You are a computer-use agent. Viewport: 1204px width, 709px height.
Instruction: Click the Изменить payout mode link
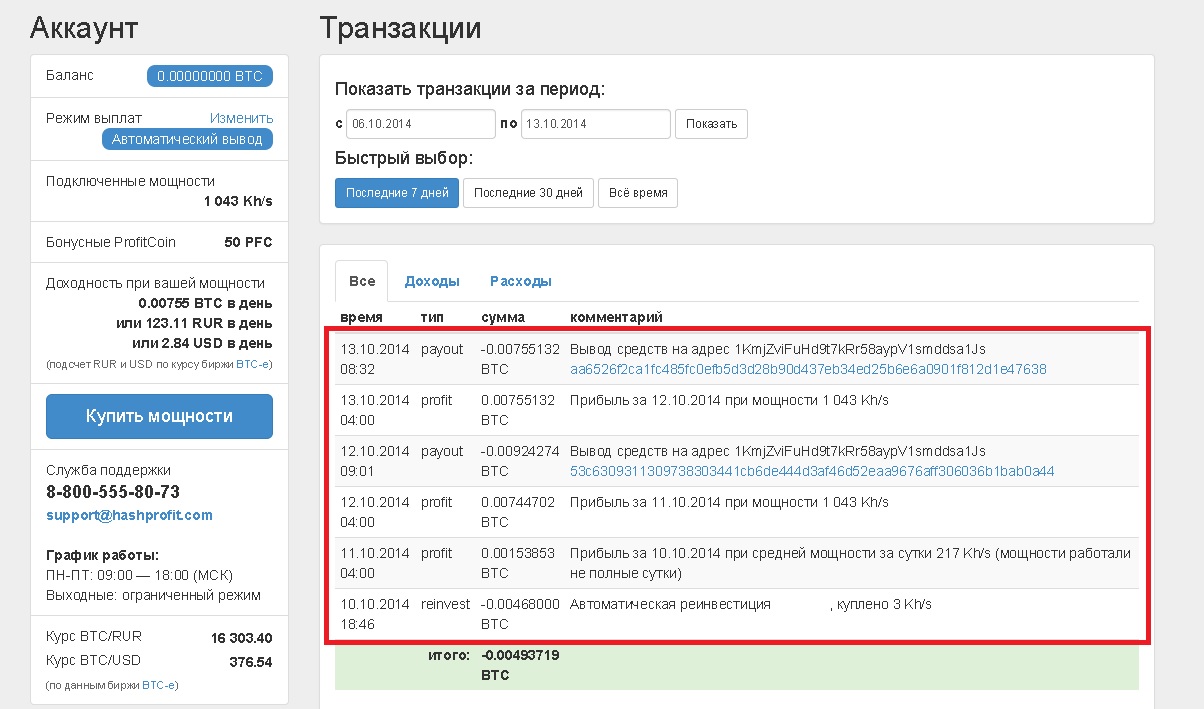pyautogui.click(x=241, y=118)
